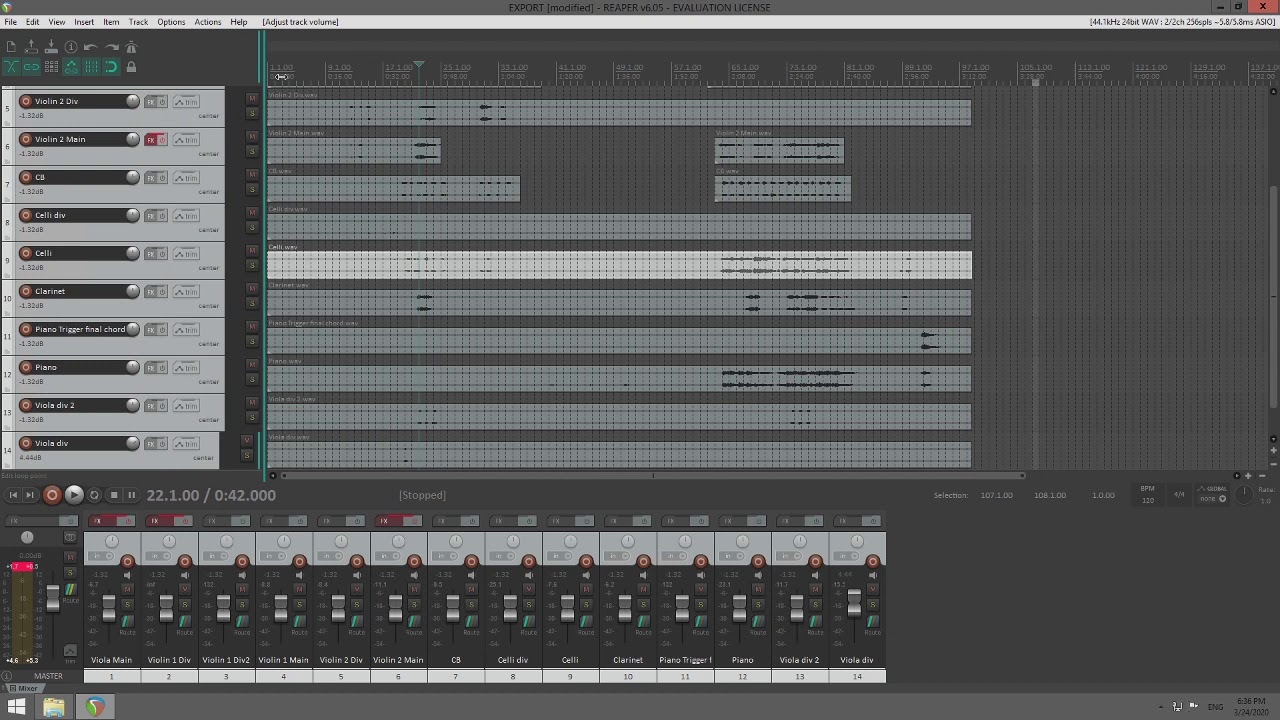Image resolution: width=1280 pixels, height=720 pixels.
Task: Open master Route button in mixer
Action: pyautogui.click(x=70, y=590)
